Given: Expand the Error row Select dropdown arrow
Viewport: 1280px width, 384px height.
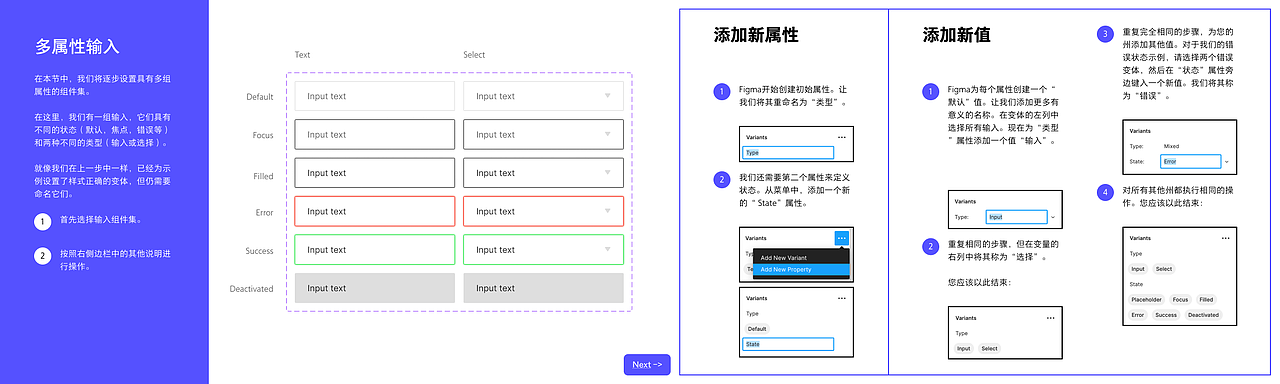Looking at the screenshot, I should (607, 211).
